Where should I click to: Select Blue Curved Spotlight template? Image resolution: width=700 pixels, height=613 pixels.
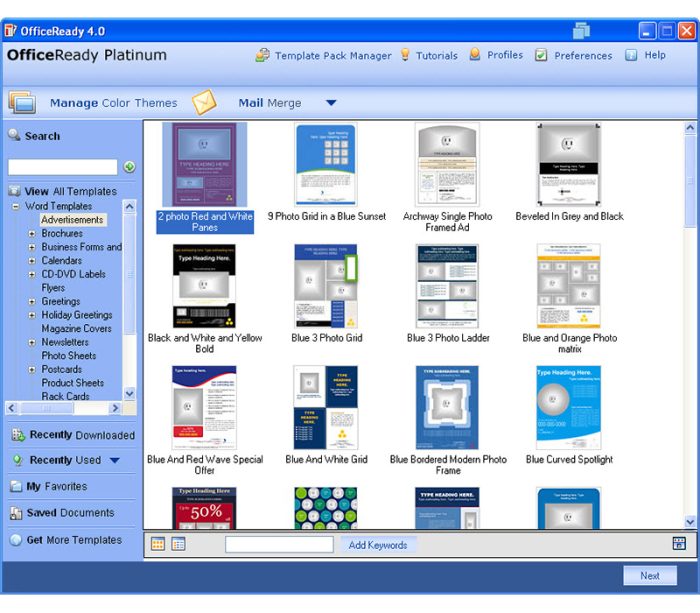point(569,415)
